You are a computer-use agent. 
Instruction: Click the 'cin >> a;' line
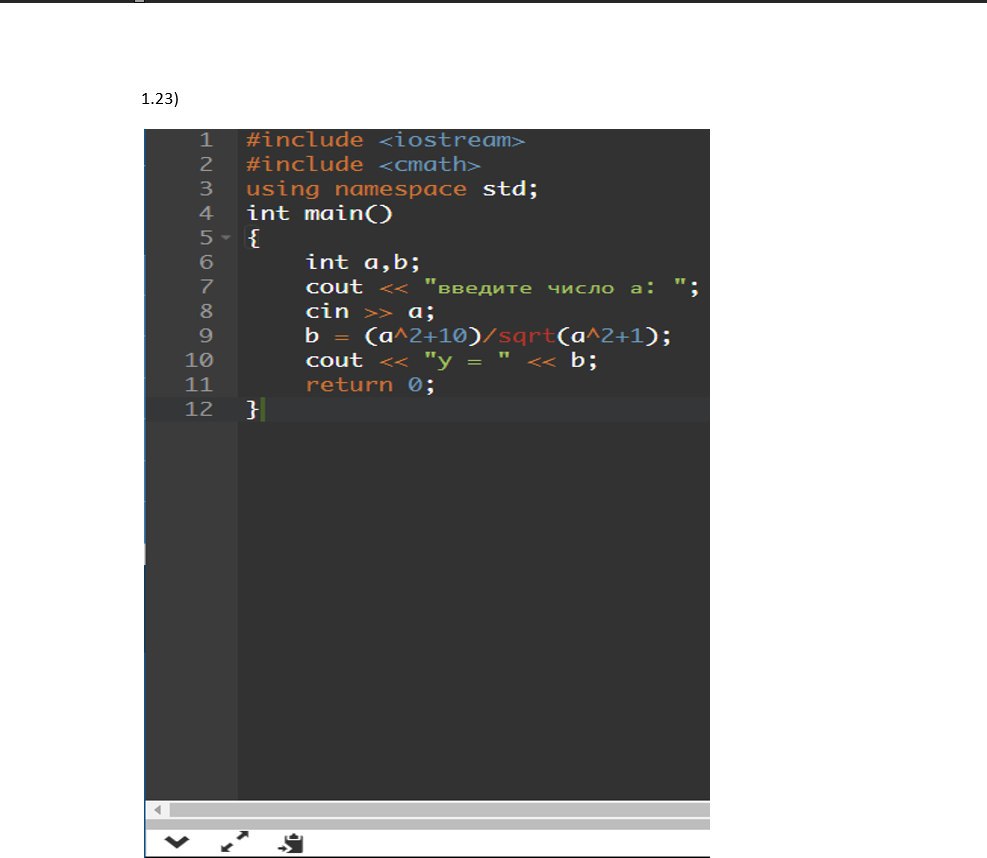tap(370, 312)
